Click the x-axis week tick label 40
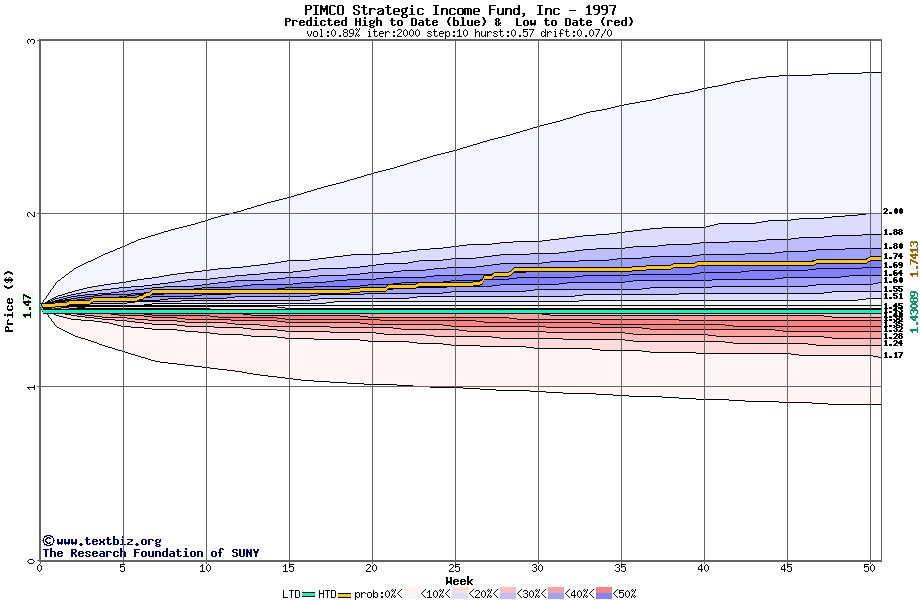This screenshot has width=920, height=600. click(703, 568)
